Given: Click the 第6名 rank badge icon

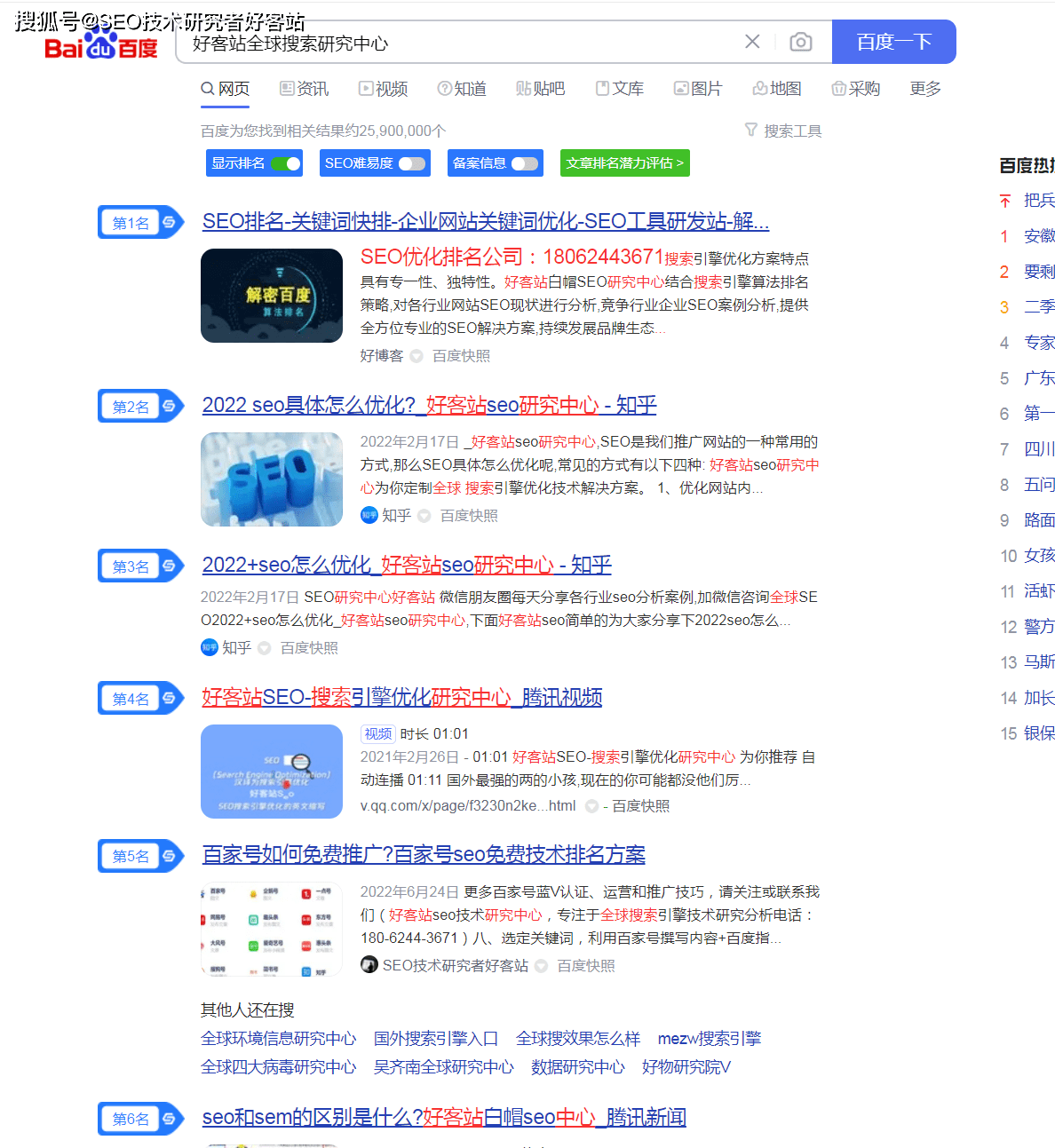Looking at the screenshot, I should coord(141,1118).
